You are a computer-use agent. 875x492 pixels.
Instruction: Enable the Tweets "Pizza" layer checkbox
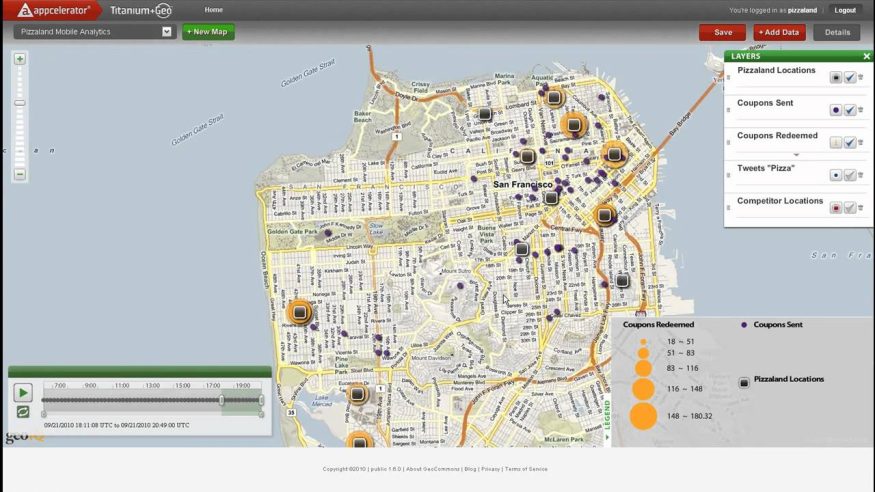(x=850, y=175)
